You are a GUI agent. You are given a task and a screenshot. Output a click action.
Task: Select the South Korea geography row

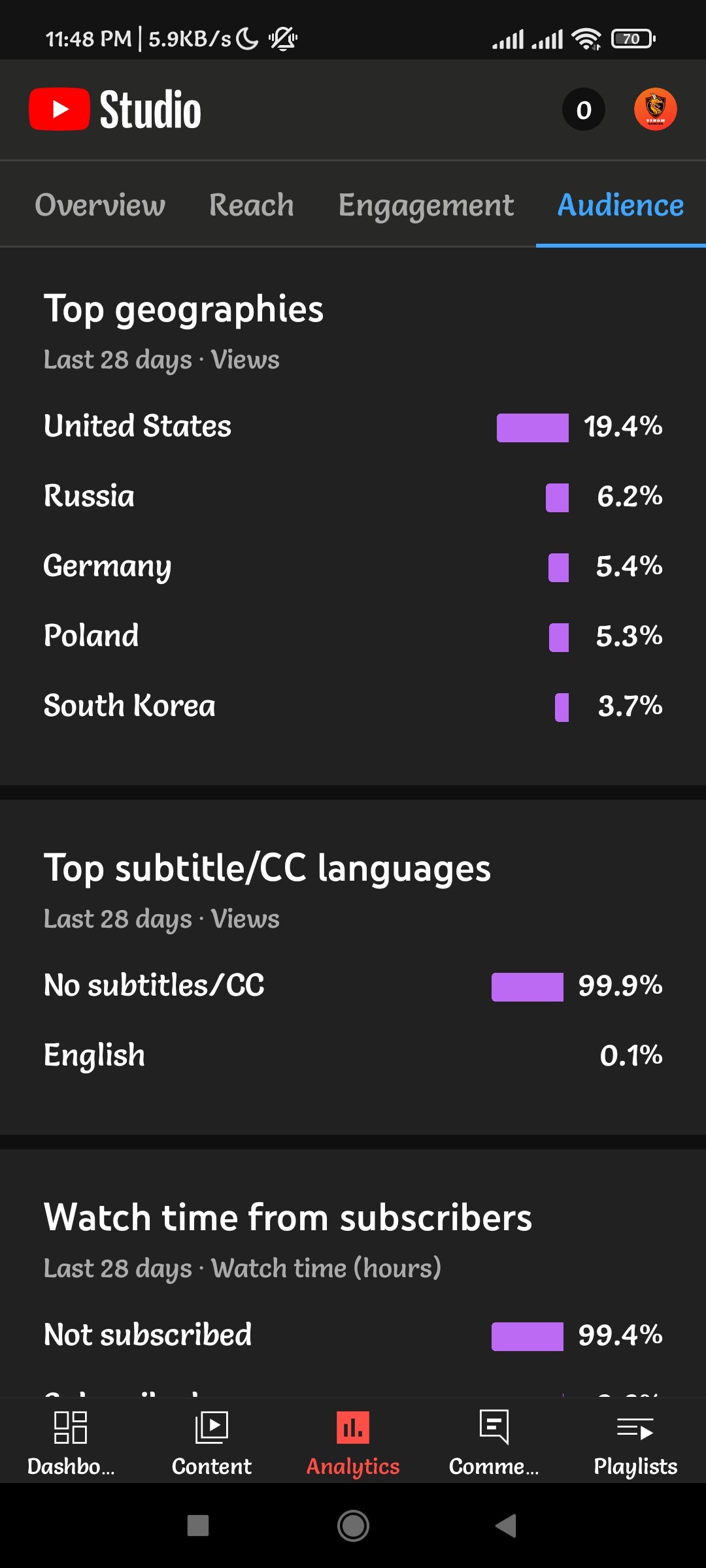pyautogui.click(x=353, y=706)
